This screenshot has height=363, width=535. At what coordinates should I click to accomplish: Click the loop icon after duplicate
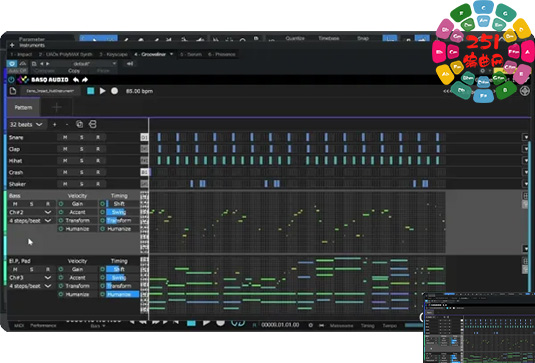(x=92, y=125)
